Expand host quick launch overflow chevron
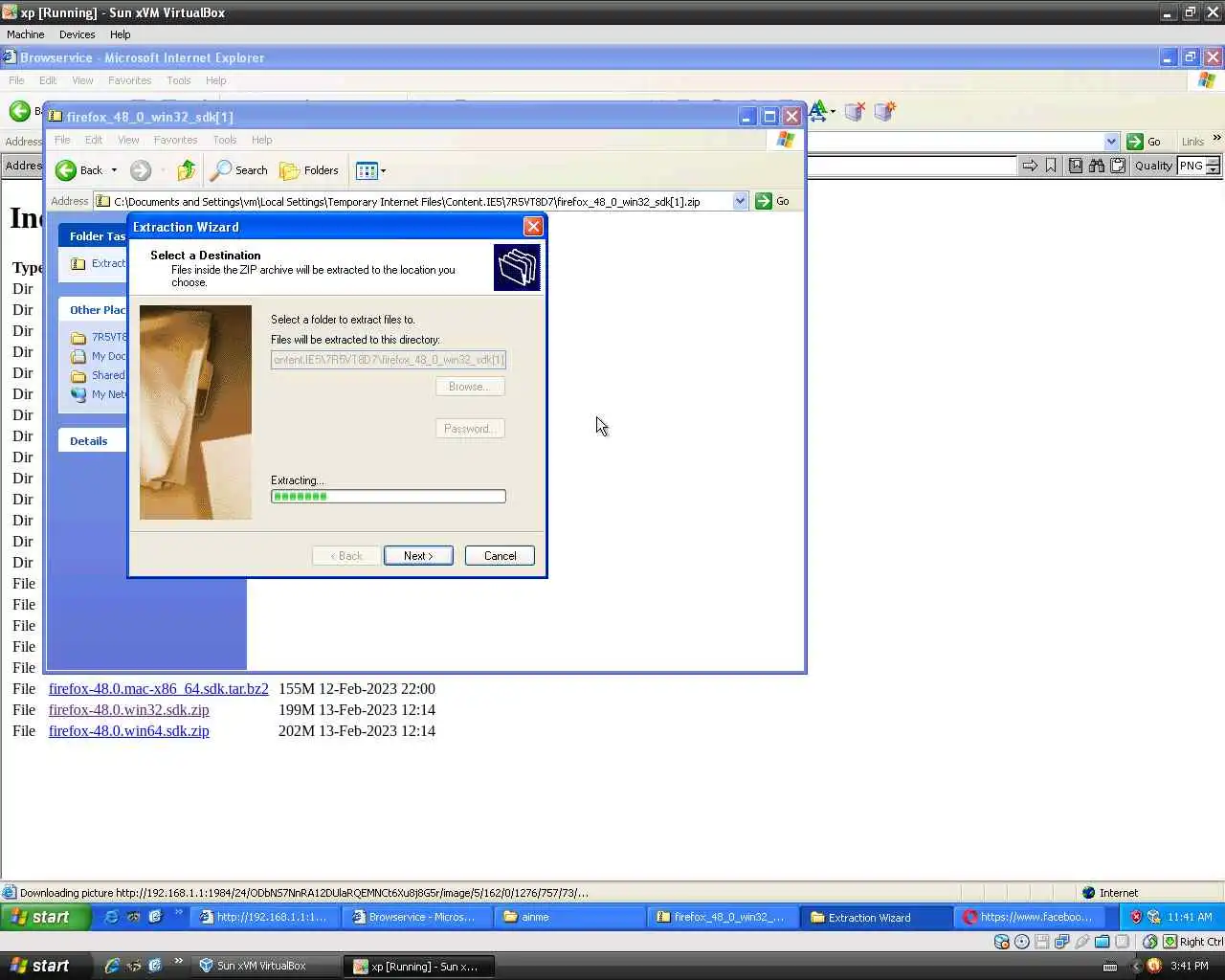Viewport: 1225px width, 980px height. (x=178, y=962)
